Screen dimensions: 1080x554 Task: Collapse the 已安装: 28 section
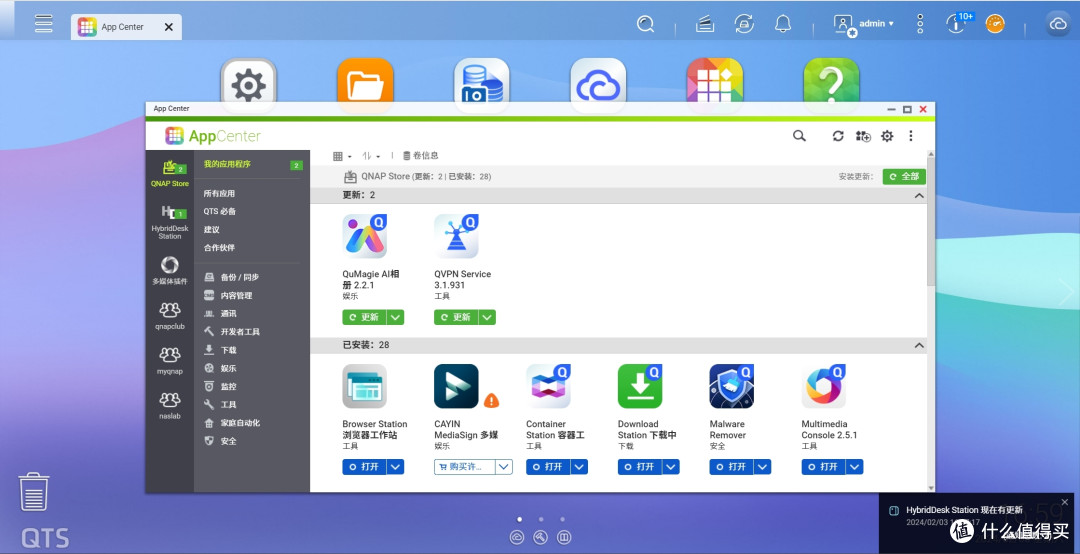[918, 345]
